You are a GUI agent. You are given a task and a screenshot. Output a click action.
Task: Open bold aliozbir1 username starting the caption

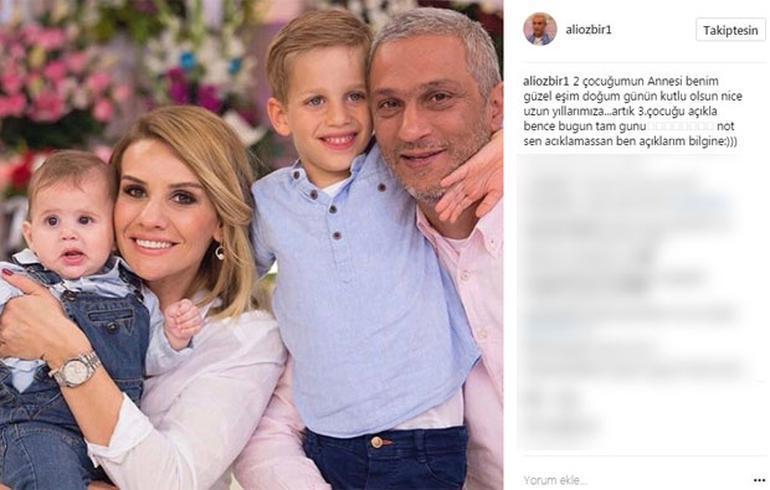[546, 81]
